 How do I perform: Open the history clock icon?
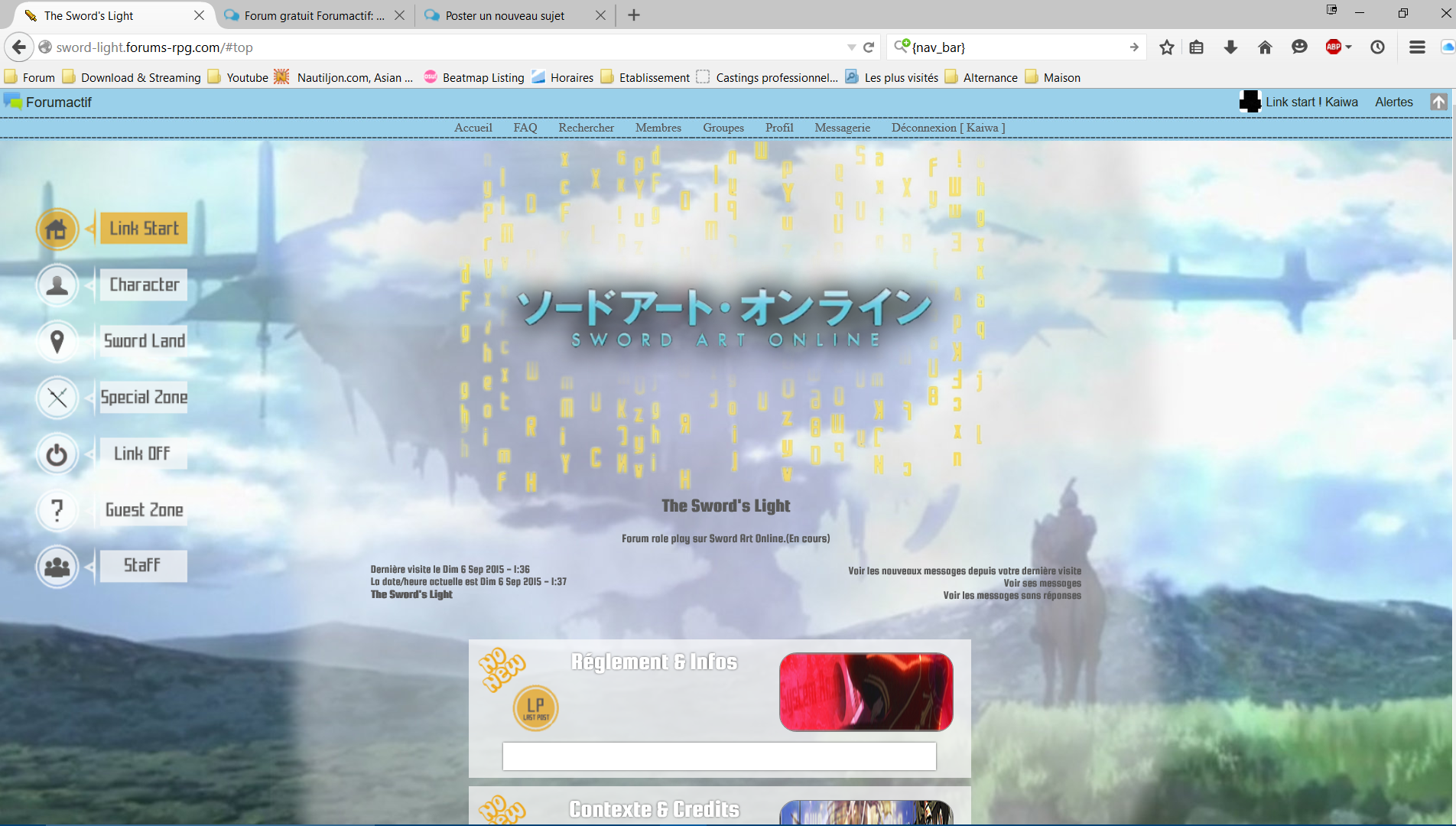pyautogui.click(x=1377, y=47)
